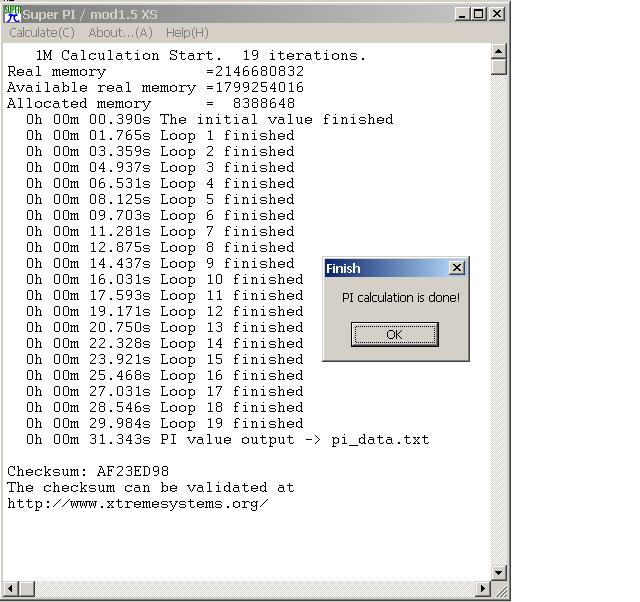
Task: Click the http://www.xtremesystems.org/ text
Action: 138,503
